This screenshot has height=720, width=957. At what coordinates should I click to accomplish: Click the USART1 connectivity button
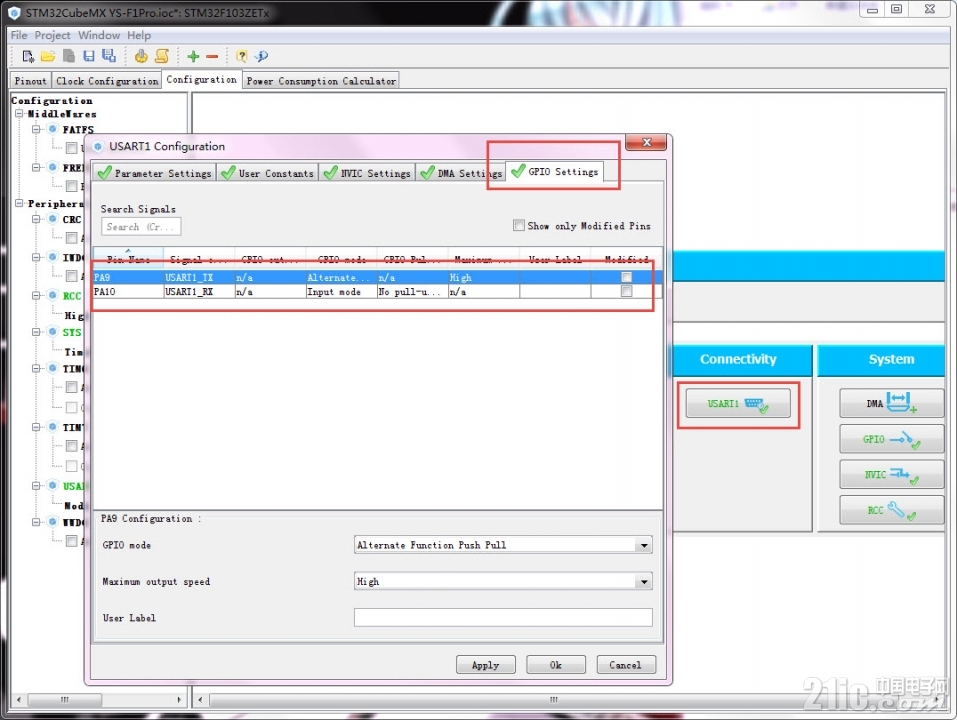[x=738, y=404]
